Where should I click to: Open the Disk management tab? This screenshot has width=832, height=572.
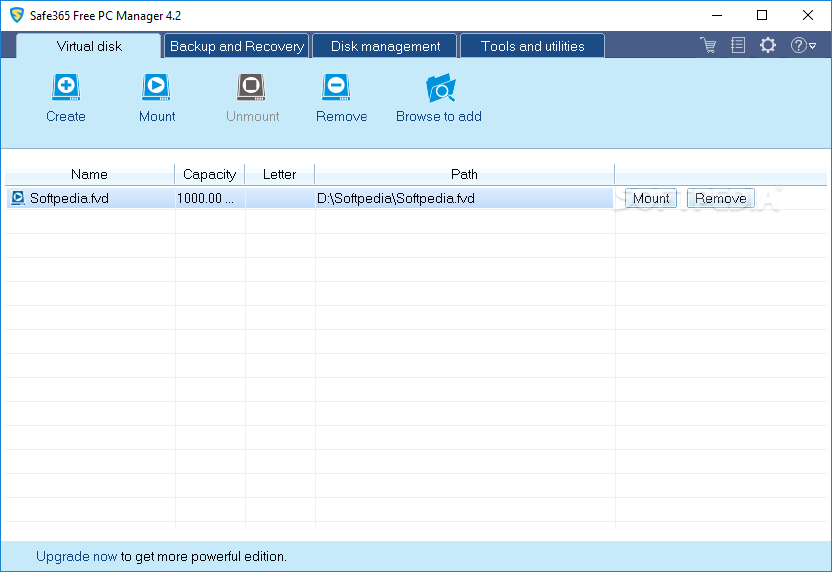tap(385, 46)
